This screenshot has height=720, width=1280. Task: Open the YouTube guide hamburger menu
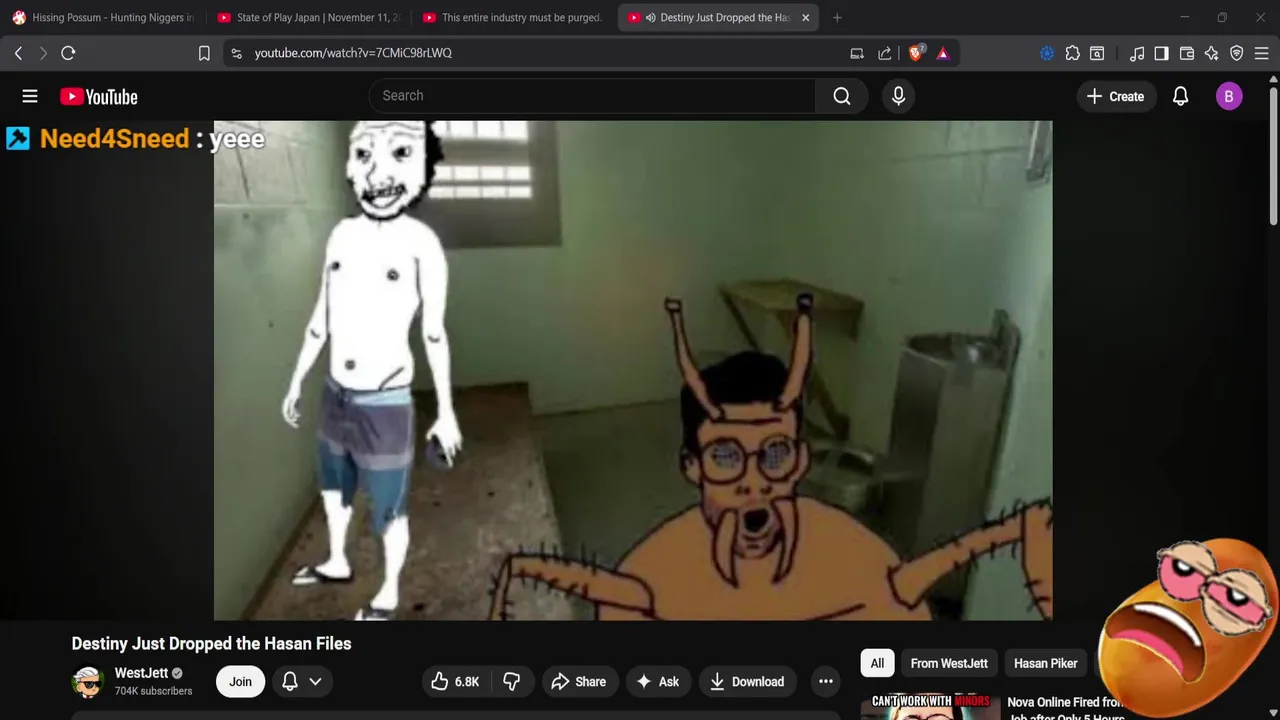click(x=30, y=96)
